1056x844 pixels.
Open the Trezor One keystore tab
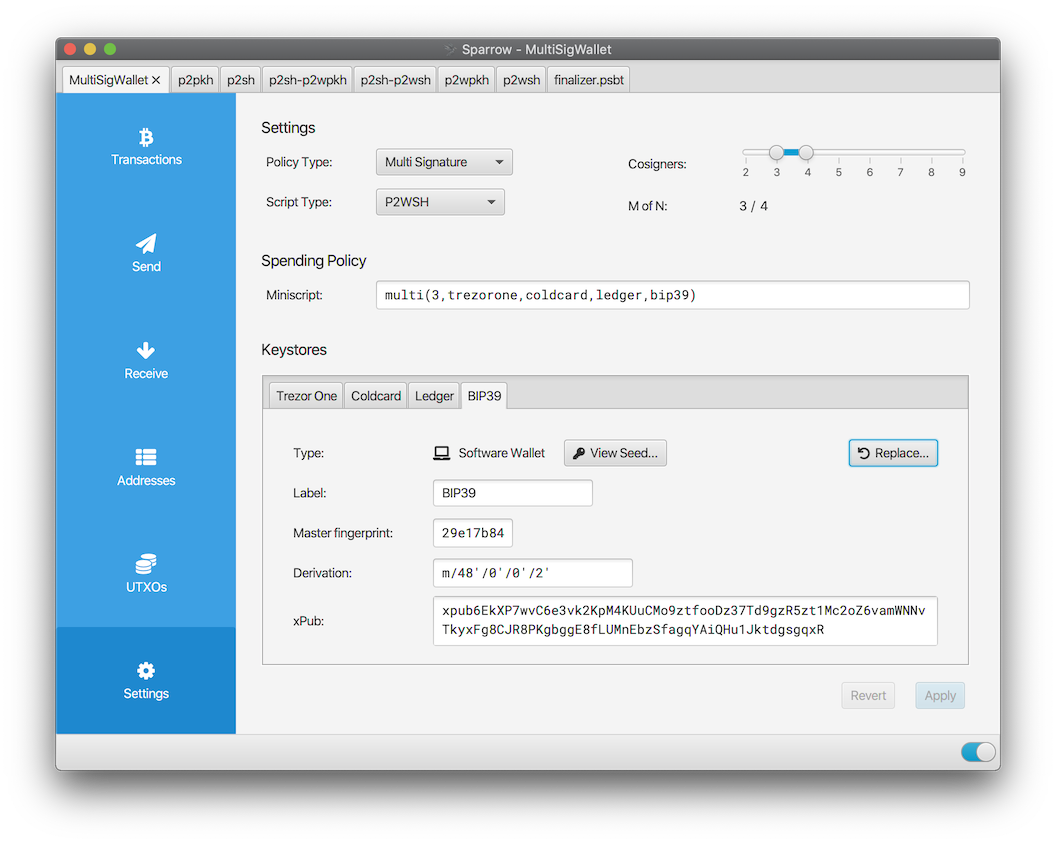(306, 396)
